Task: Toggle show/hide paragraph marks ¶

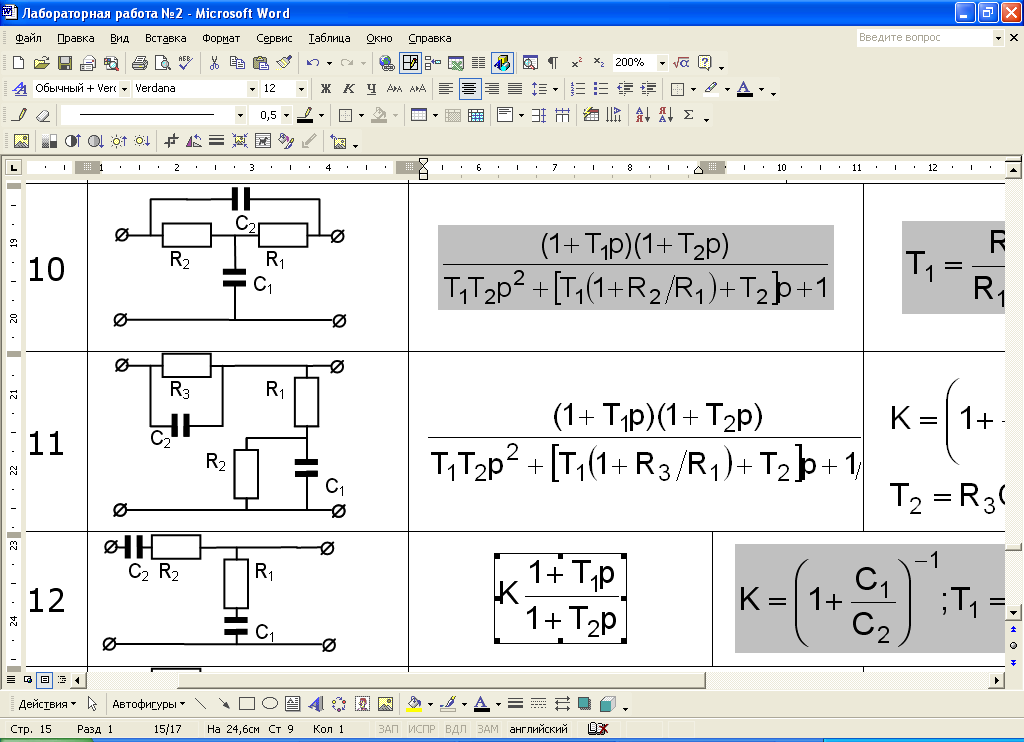Action: (552, 63)
